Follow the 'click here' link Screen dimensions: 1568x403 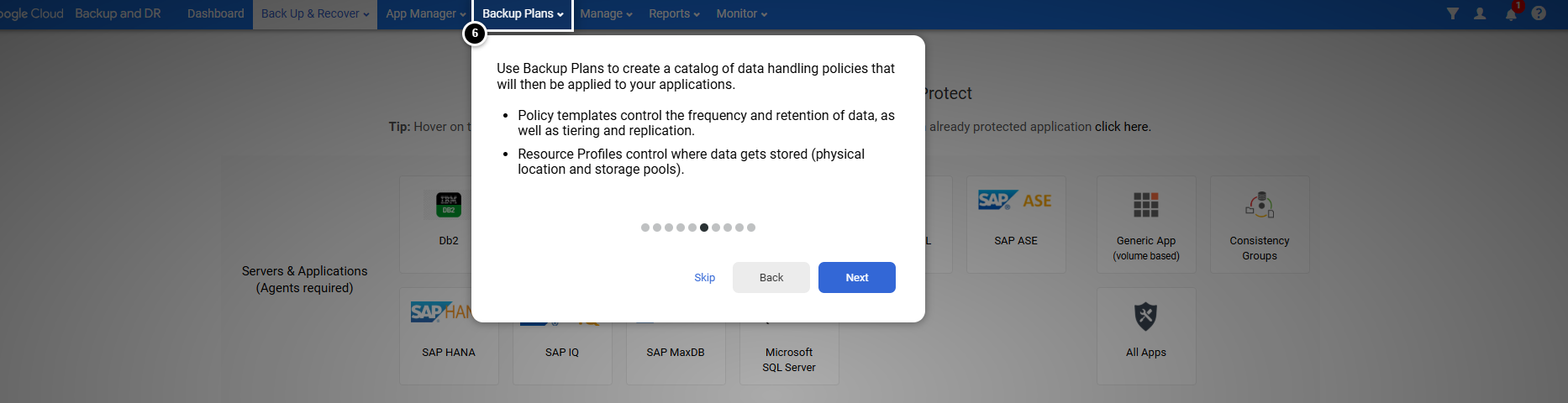pos(1122,127)
